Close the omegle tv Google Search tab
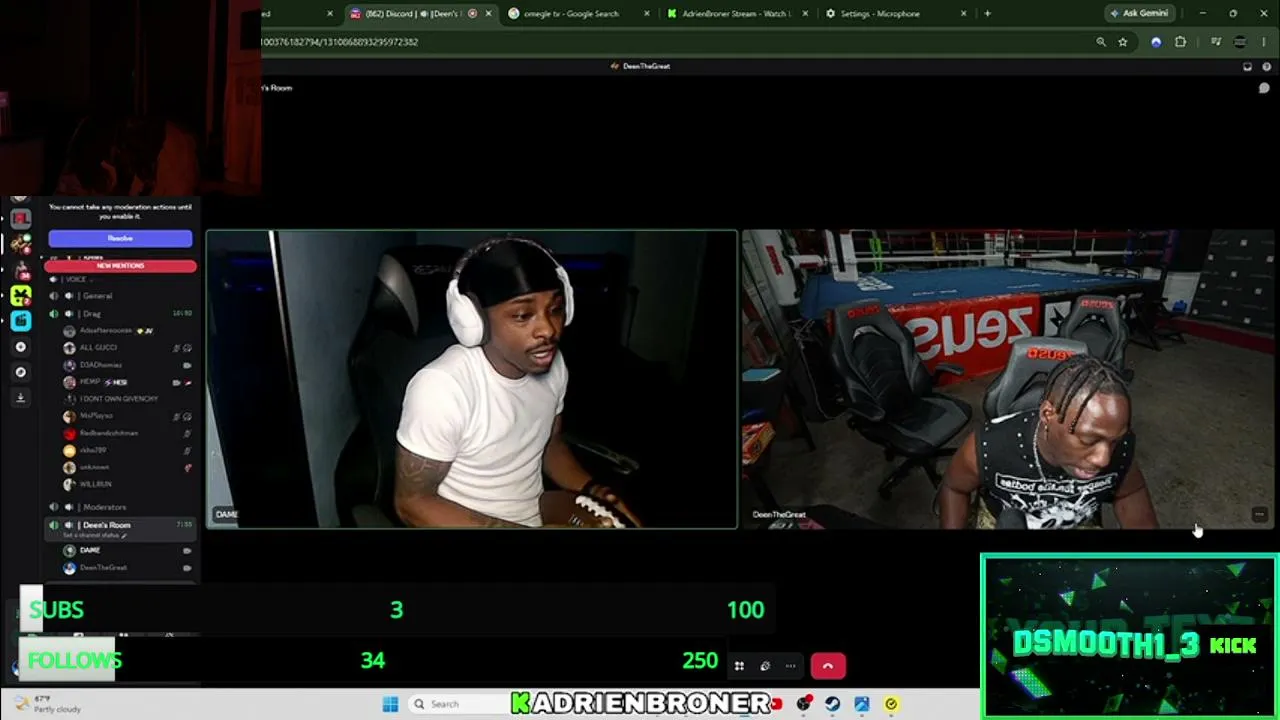 [x=647, y=14]
